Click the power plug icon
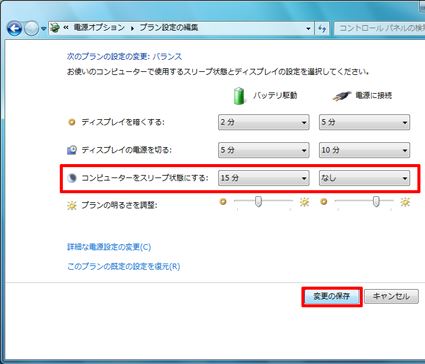This screenshot has width=425, height=364. tap(342, 96)
